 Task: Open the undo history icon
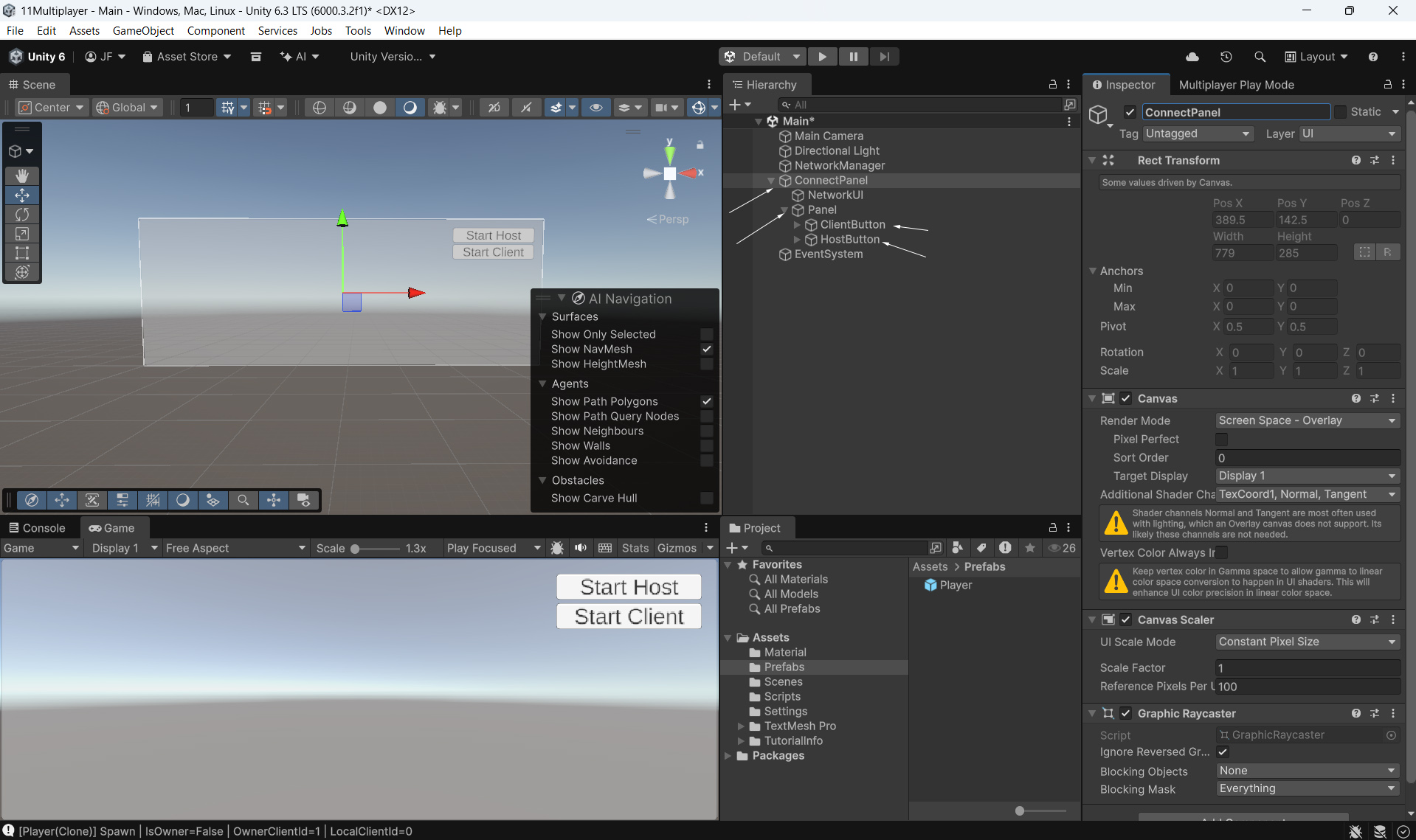(1226, 57)
